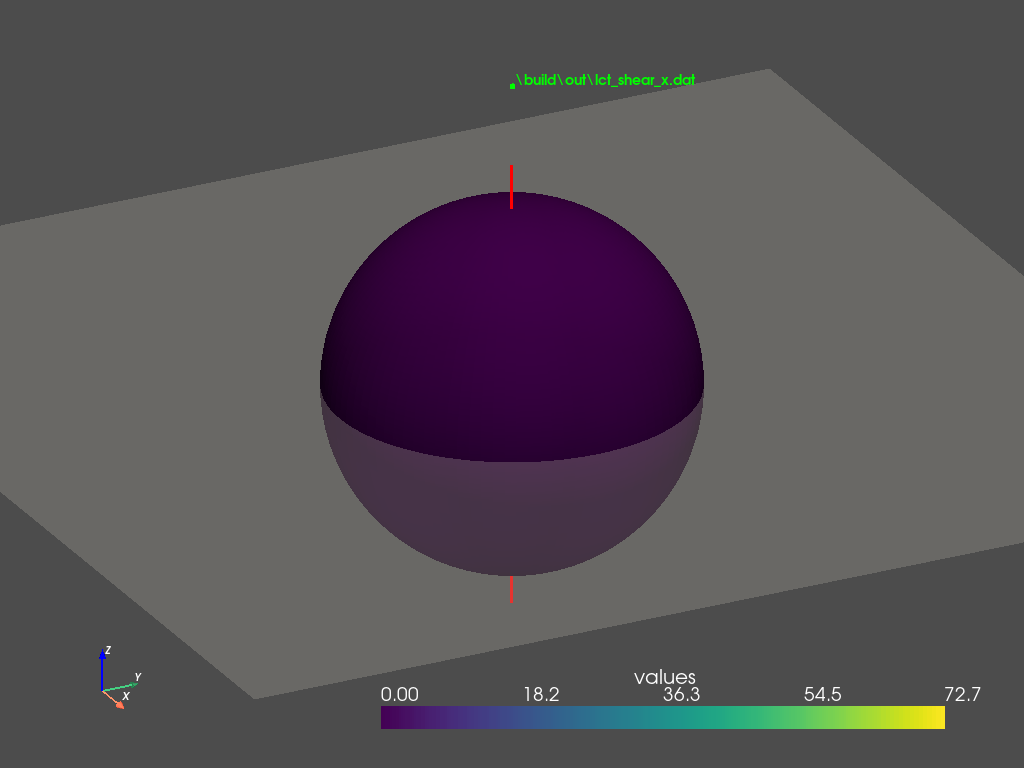The width and height of the screenshot is (1024, 768).
Task: Click the 0.00 colorbar label
Action: [x=400, y=695]
